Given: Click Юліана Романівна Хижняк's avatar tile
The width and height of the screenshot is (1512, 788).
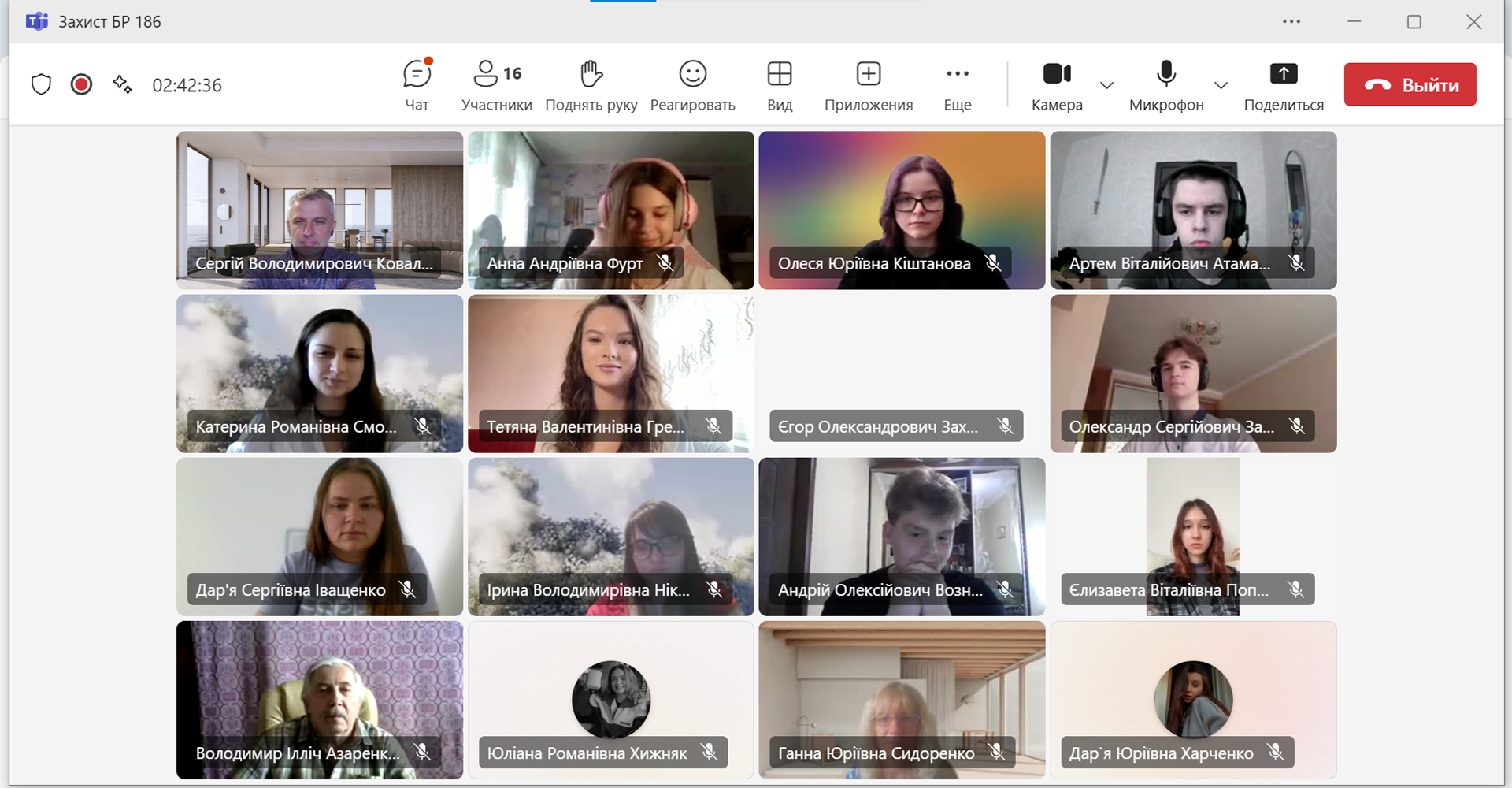Looking at the screenshot, I should 611,699.
